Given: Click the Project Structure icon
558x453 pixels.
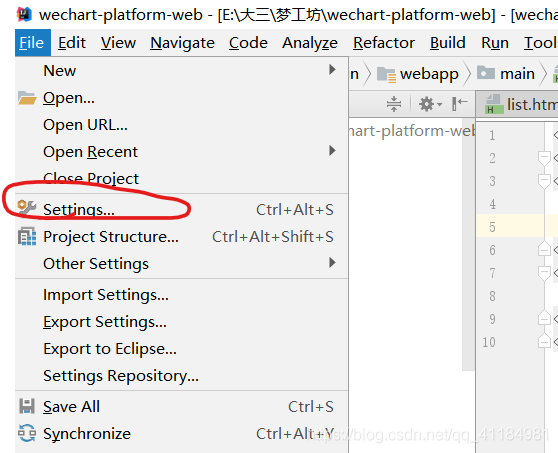Looking at the screenshot, I should click(27, 237).
